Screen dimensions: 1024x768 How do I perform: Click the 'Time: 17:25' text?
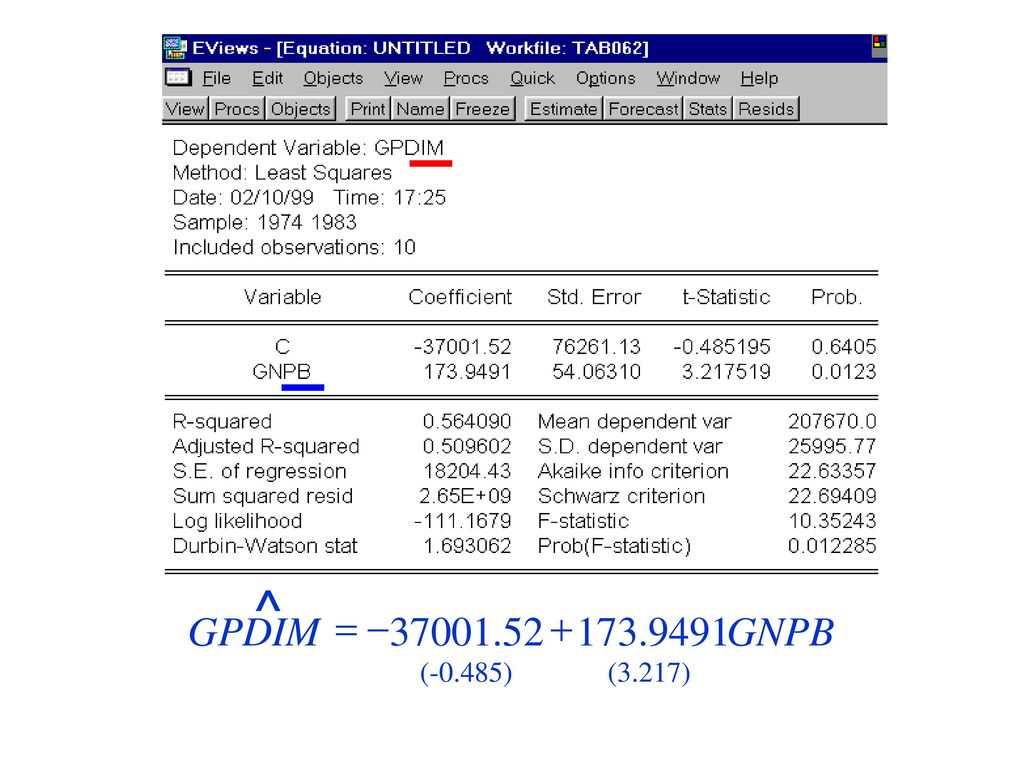pyautogui.click(x=390, y=197)
